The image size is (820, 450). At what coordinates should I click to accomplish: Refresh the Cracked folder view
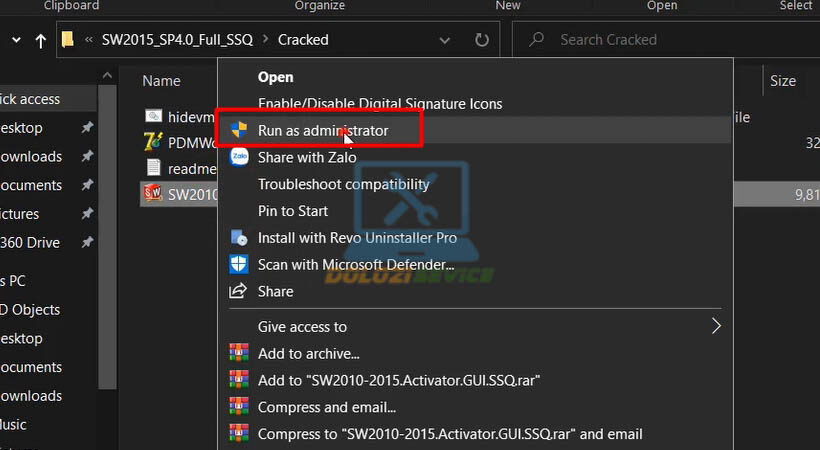tap(482, 40)
